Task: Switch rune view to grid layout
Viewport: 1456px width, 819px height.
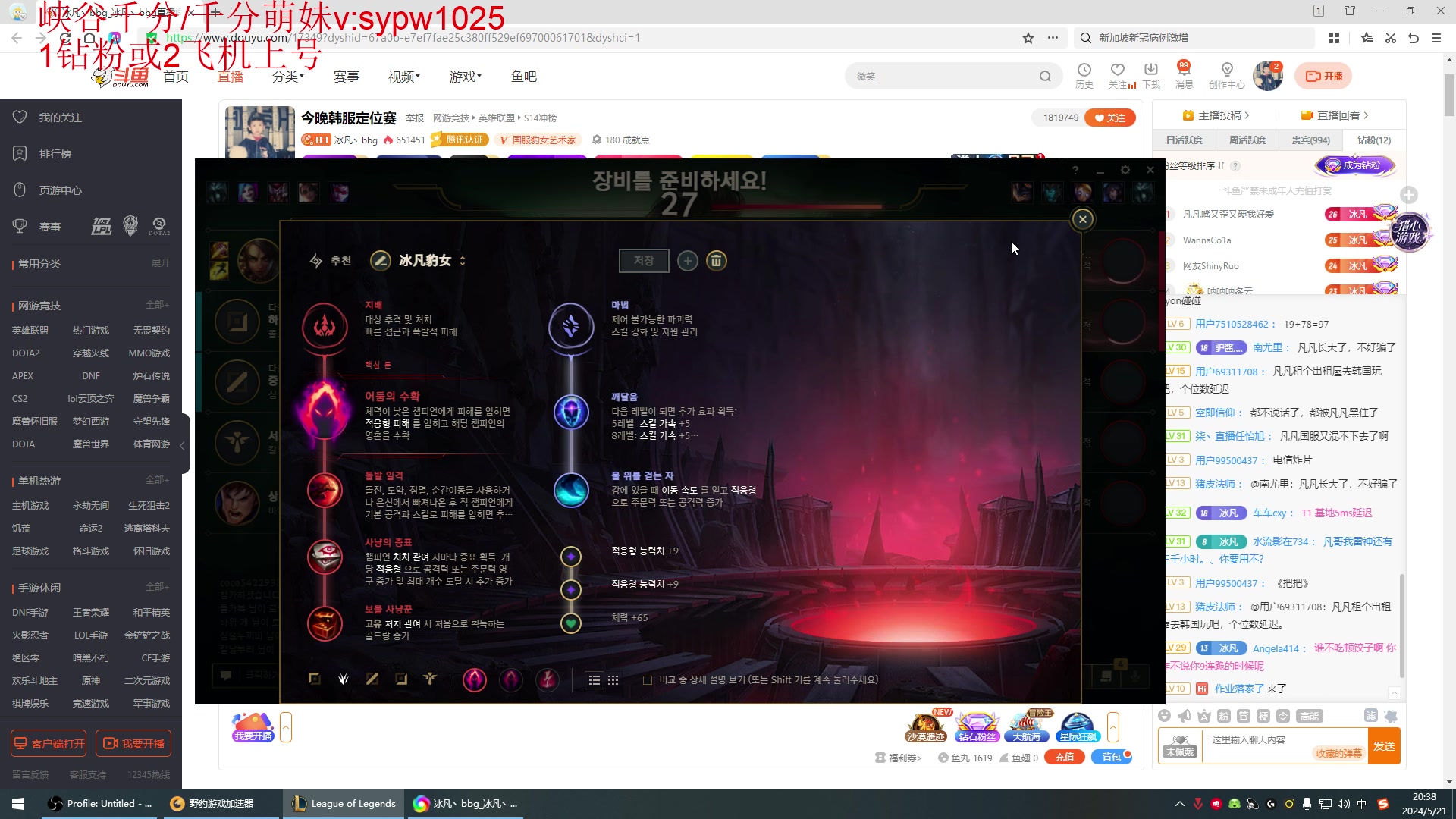Action: (613, 681)
